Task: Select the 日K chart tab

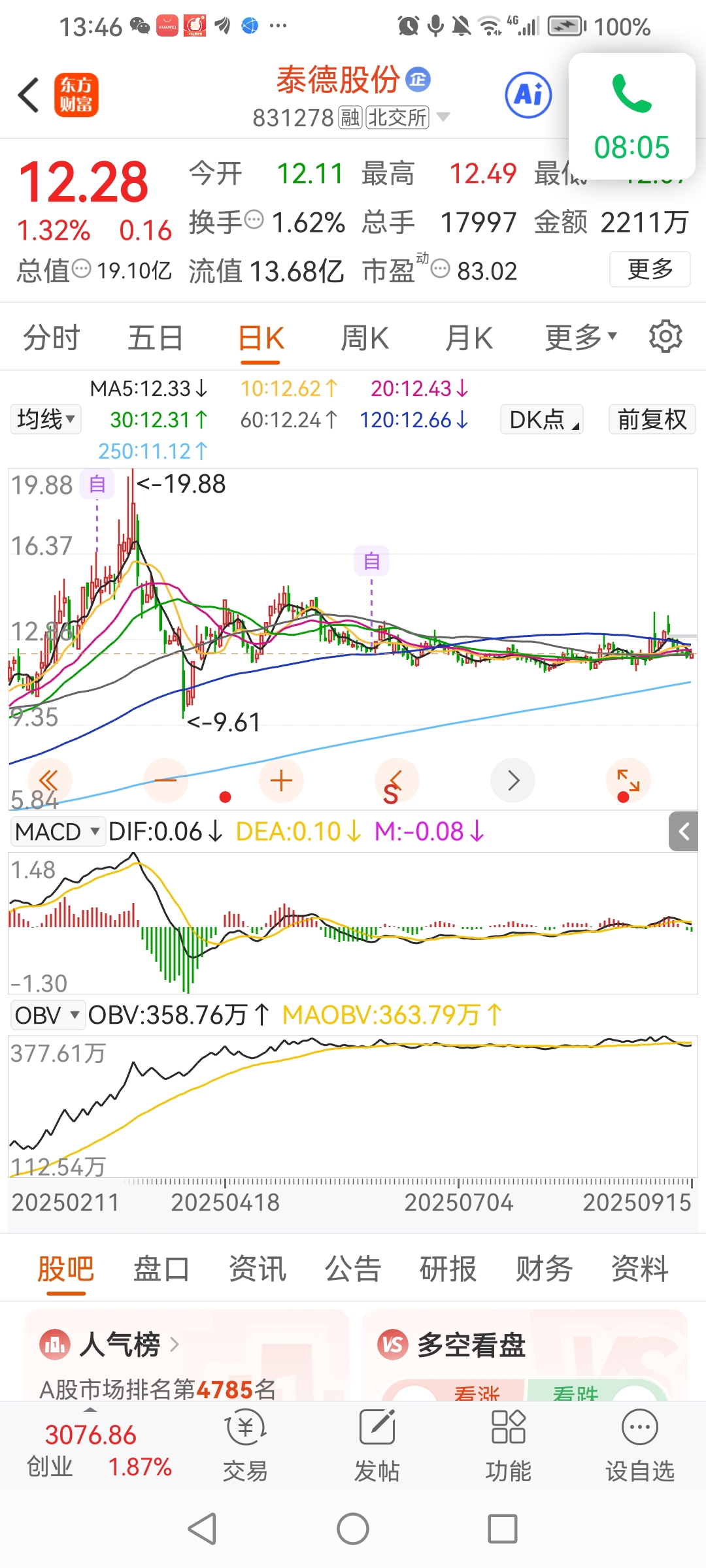Action: [x=261, y=339]
